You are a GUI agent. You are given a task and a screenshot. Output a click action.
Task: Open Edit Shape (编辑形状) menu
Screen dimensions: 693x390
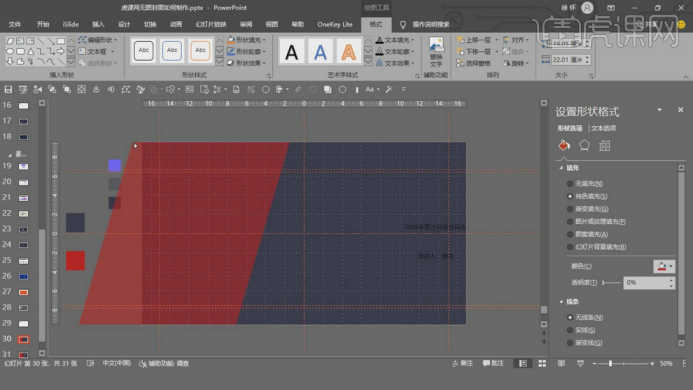(98, 40)
